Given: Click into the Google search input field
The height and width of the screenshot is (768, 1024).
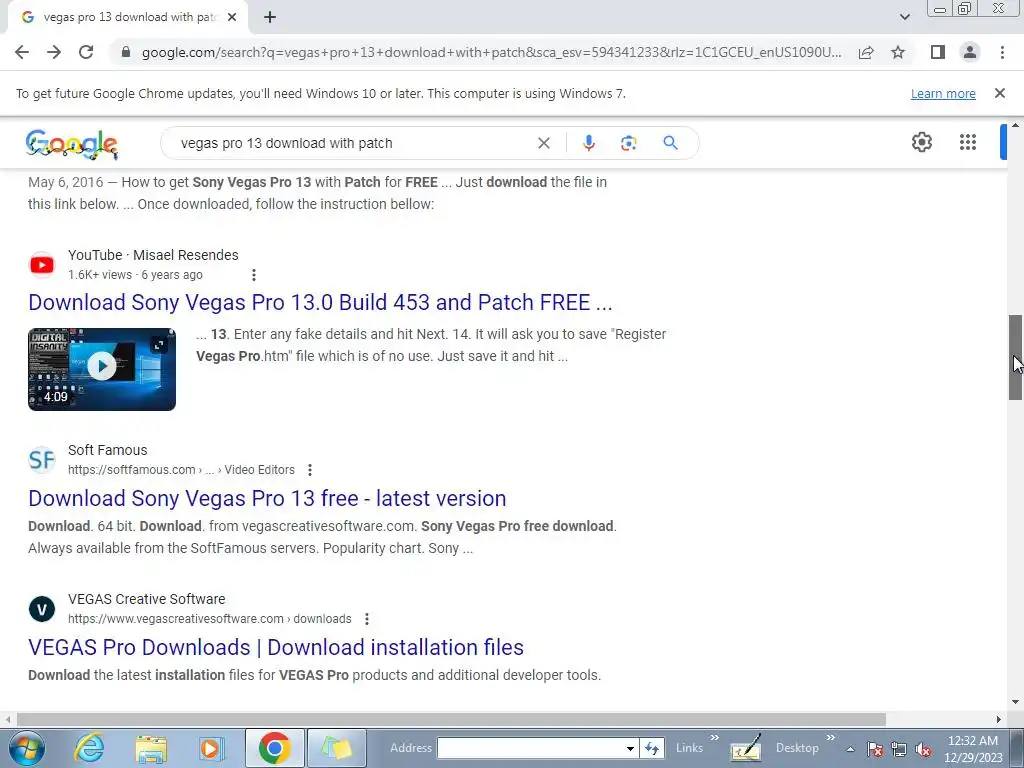Looking at the screenshot, I should coord(353,143).
